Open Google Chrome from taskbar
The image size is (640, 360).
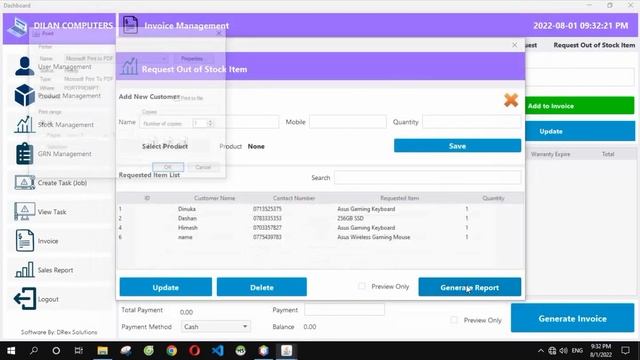click(171, 351)
